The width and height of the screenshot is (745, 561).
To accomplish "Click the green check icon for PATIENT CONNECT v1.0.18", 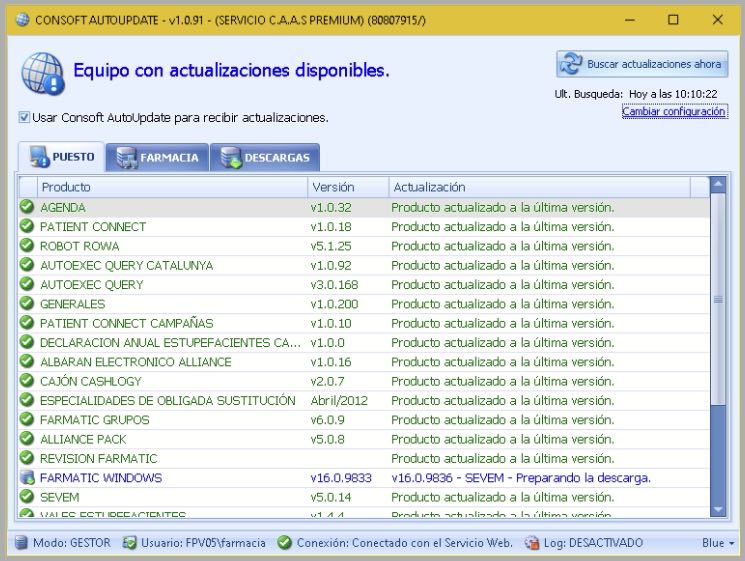I will 27,226.
